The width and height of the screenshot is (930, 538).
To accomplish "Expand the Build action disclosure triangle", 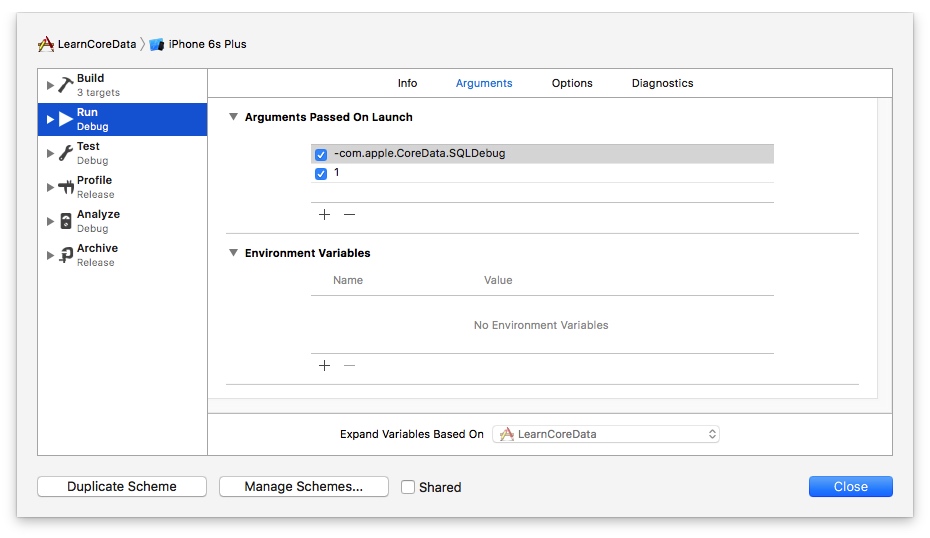I will (50, 85).
